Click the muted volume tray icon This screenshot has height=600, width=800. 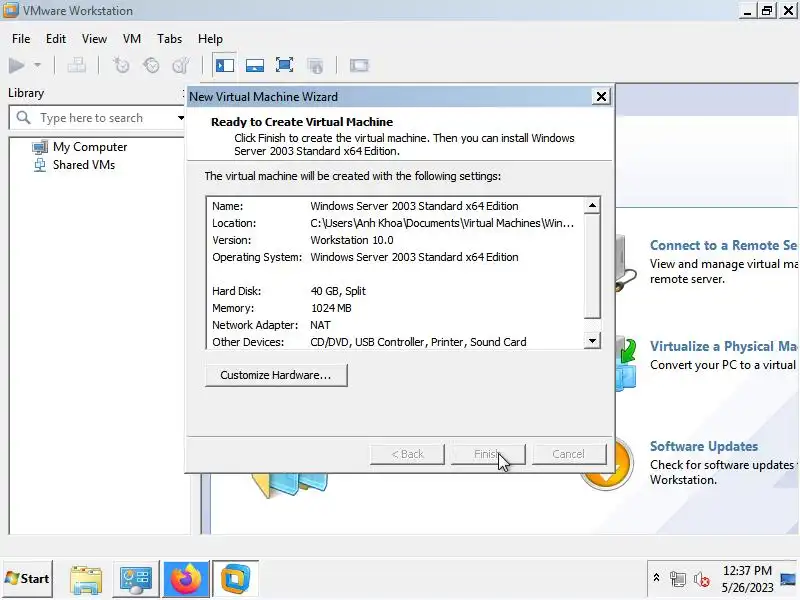701,579
